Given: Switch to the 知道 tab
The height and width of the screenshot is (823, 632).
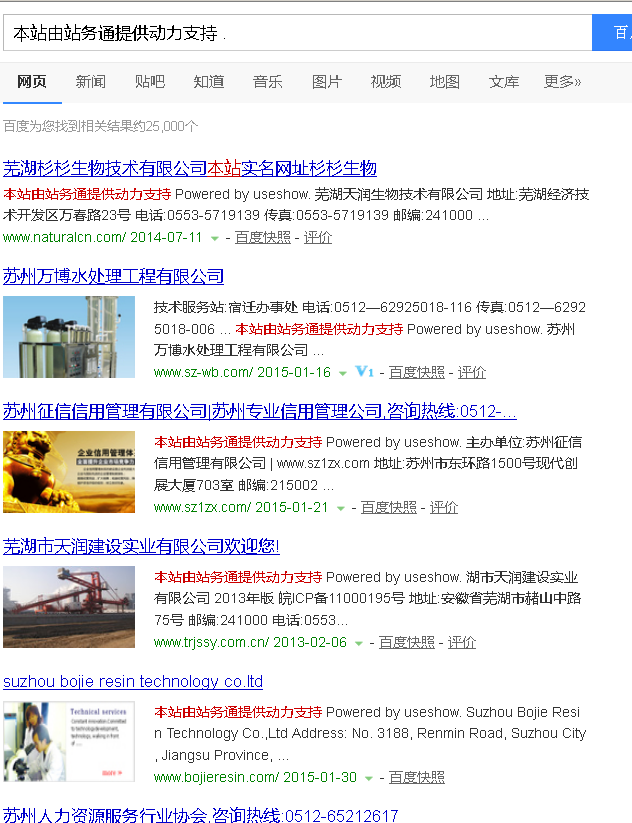Looking at the screenshot, I should [x=209, y=82].
